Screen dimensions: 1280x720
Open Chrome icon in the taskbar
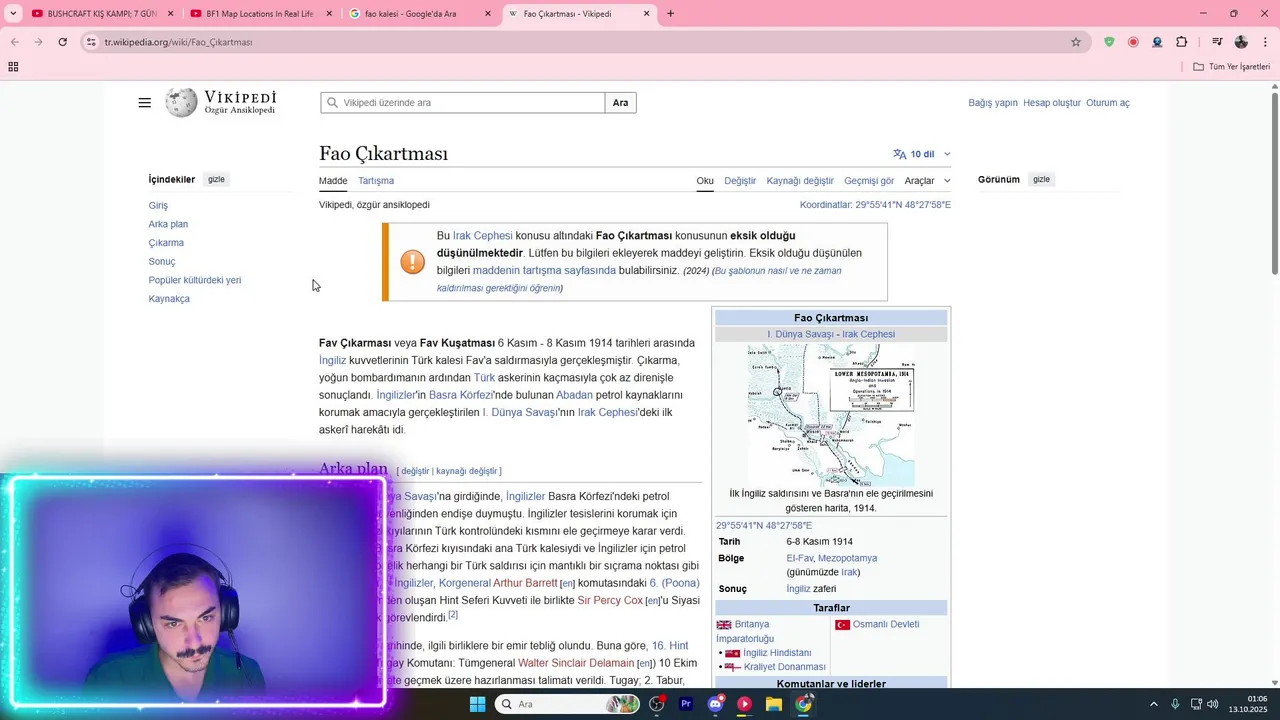coord(803,704)
